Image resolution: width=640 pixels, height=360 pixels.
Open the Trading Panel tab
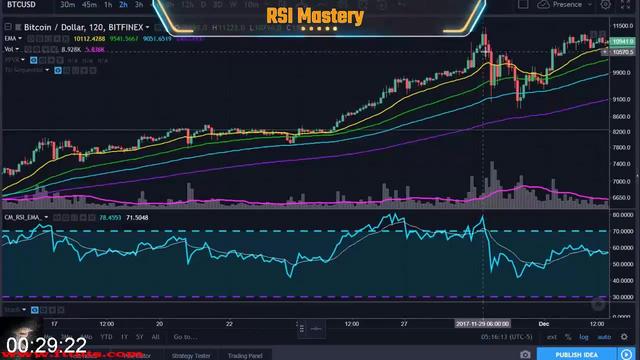tap(245, 356)
